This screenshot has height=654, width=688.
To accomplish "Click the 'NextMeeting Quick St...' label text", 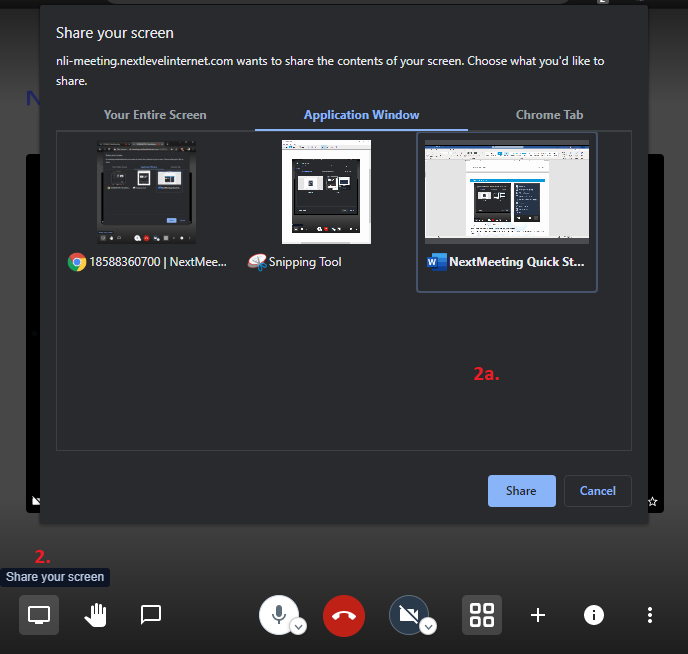I will tap(516, 262).
